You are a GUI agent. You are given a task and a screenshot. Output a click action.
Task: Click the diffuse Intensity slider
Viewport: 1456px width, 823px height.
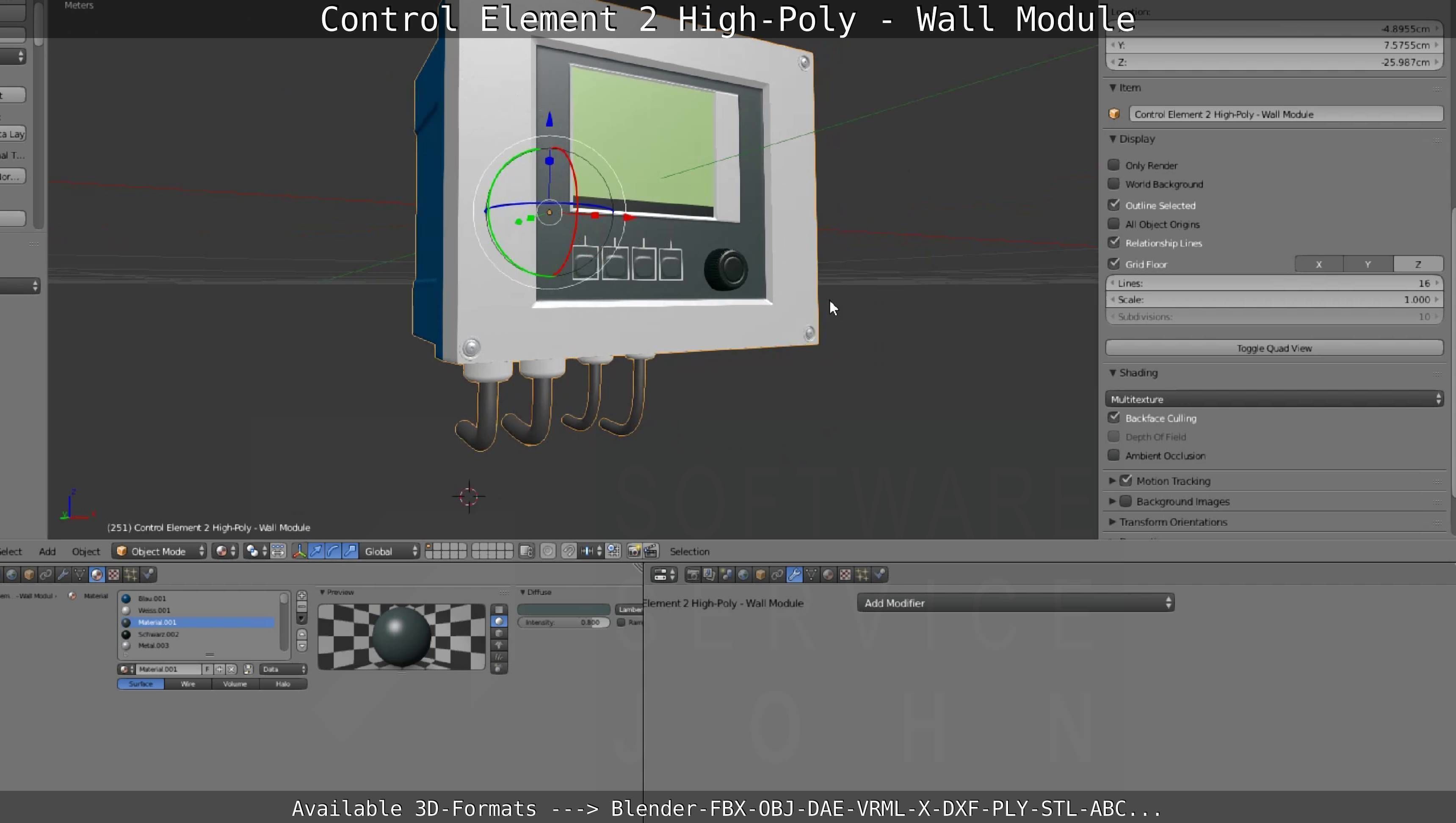564,622
